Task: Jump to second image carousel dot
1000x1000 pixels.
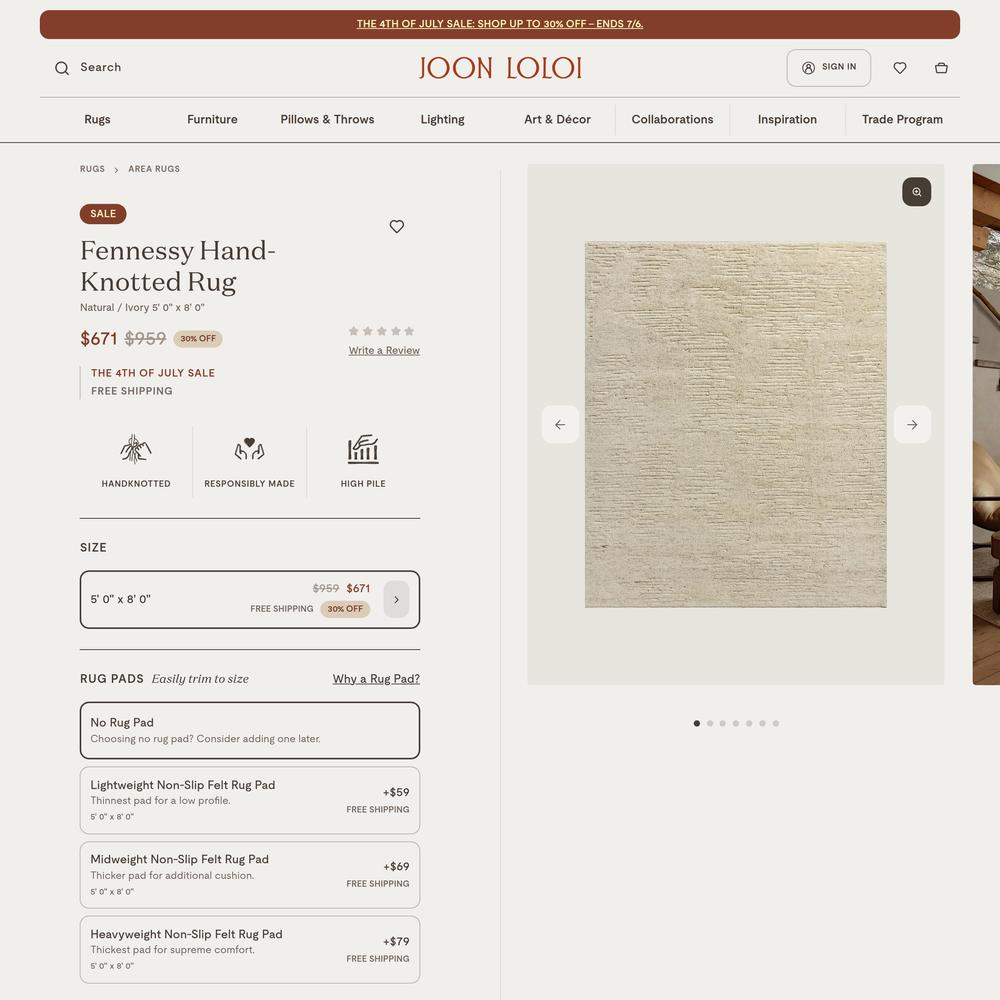Action: [710, 723]
